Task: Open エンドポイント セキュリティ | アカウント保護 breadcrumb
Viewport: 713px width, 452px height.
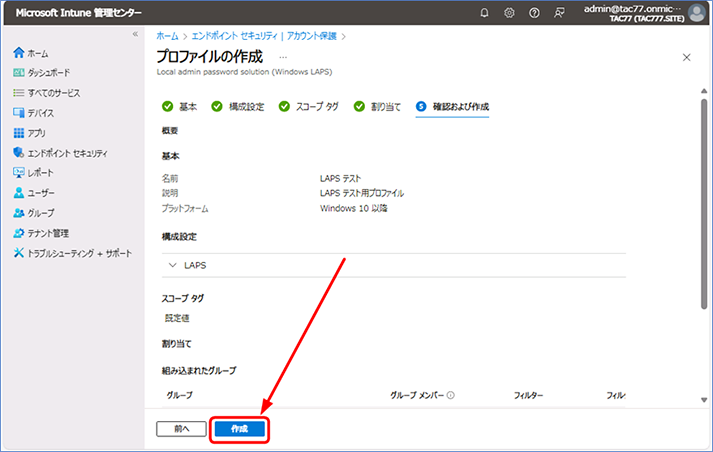Action: (x=264, y=36)
